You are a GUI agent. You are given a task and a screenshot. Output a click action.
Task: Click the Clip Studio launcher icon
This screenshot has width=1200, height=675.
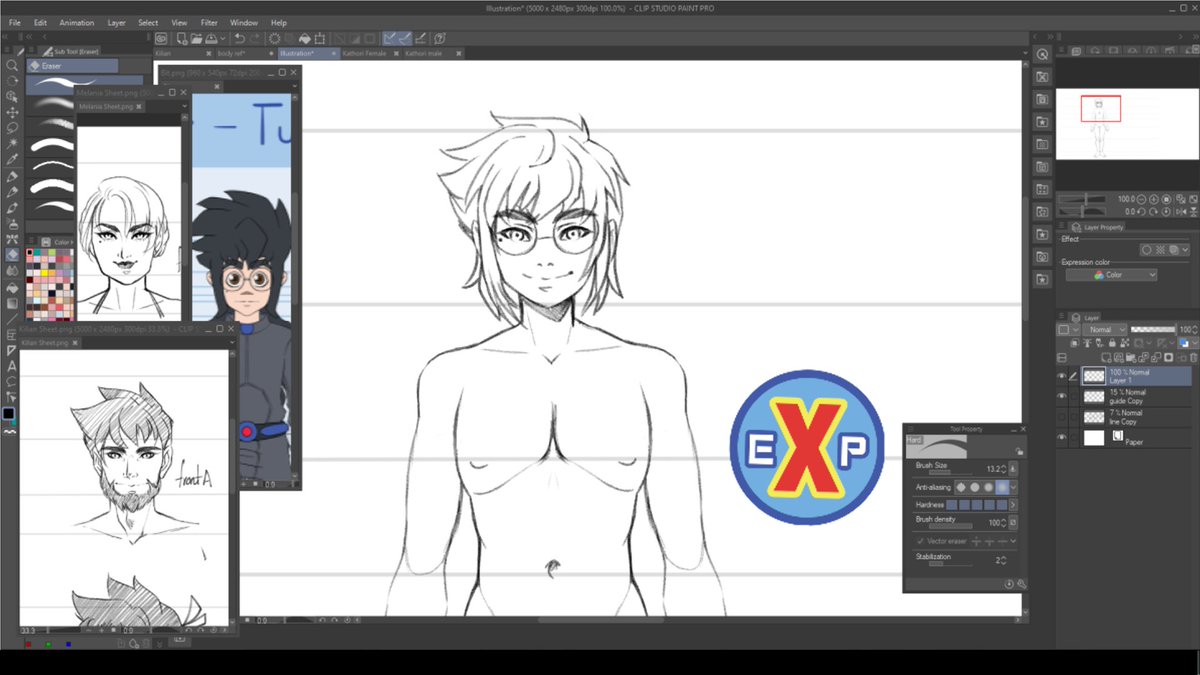[x=161, y=38]
